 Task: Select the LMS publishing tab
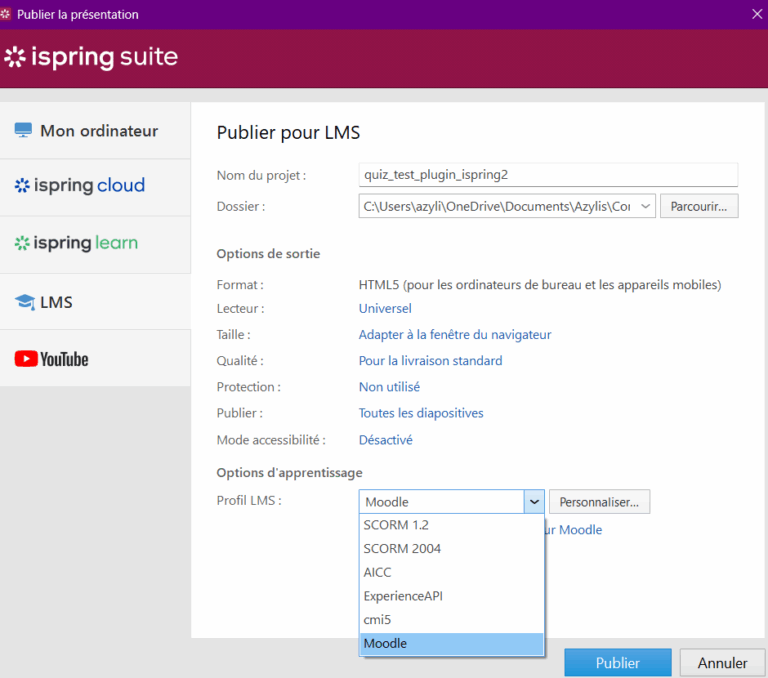pyautogui.click(x=95, y=301)
